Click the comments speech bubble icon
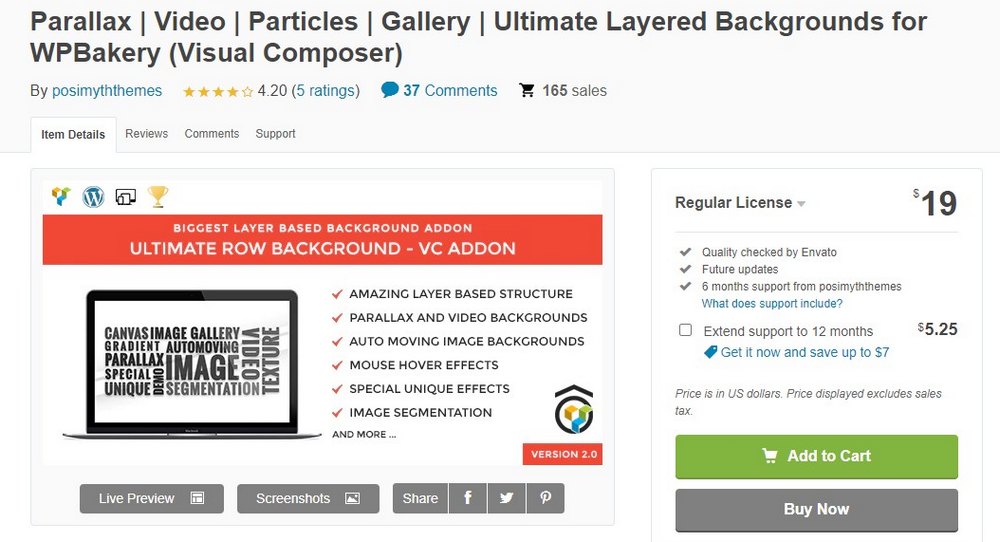Viewport: 1000px width, 542px height. tap(390, 90)
